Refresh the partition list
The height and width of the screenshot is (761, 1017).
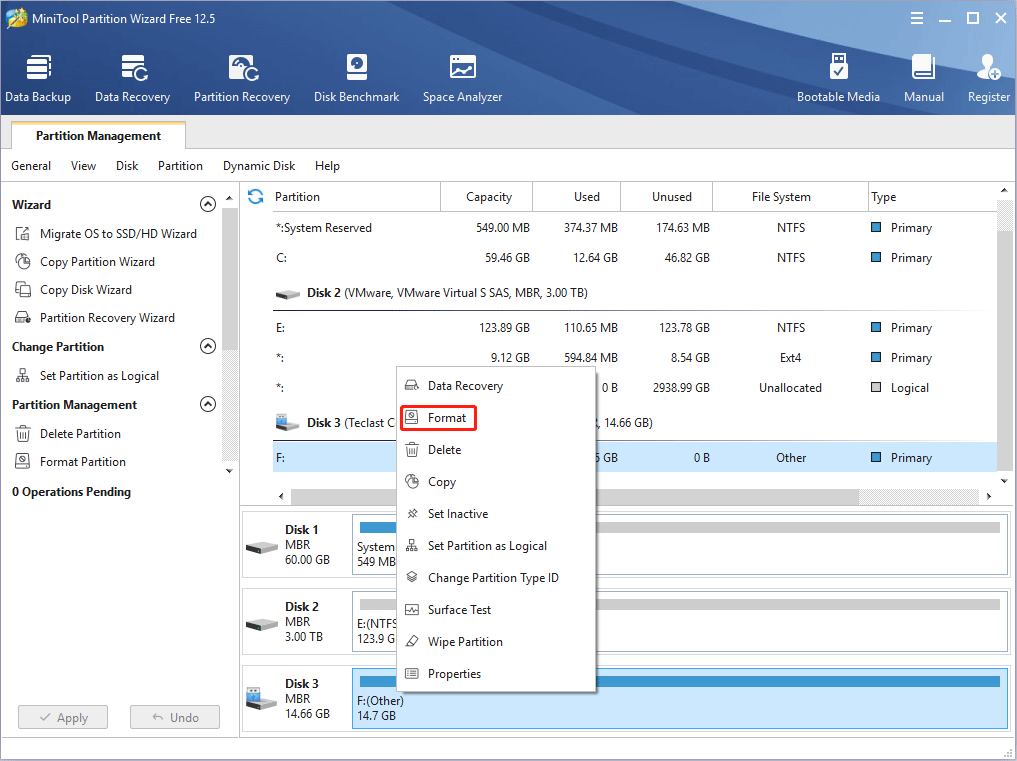point(255,196)
